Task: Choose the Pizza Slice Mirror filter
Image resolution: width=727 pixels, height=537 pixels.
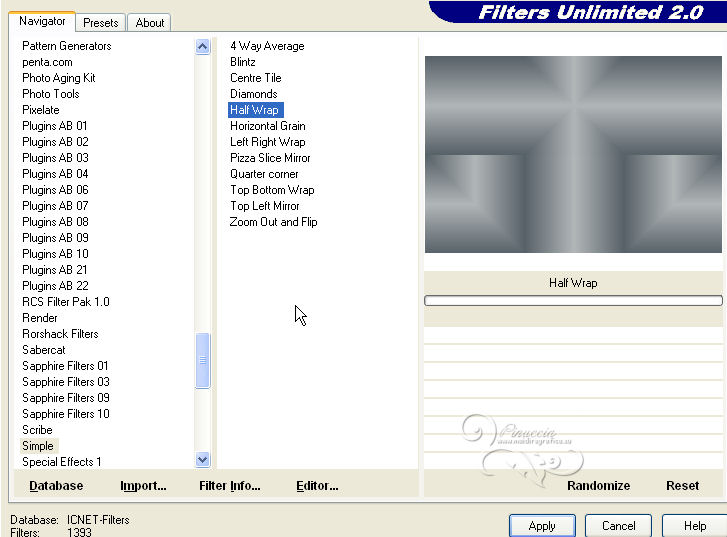Action: click(270, 158)
